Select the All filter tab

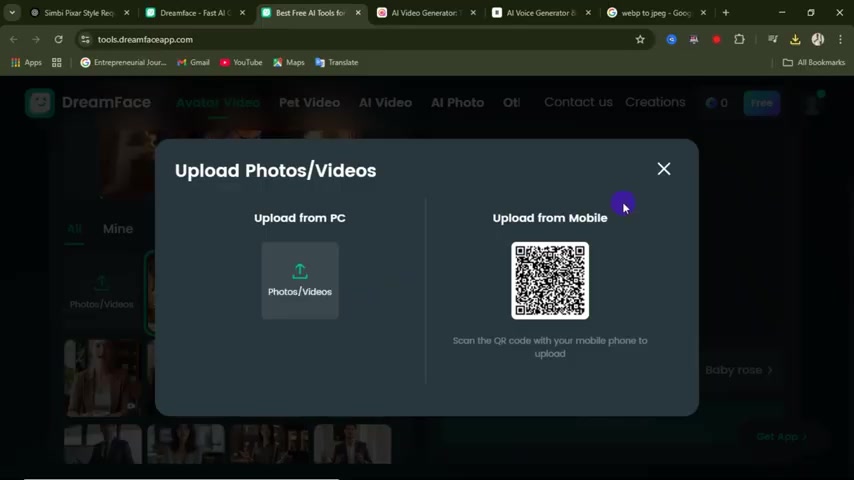tap(74, 229)
